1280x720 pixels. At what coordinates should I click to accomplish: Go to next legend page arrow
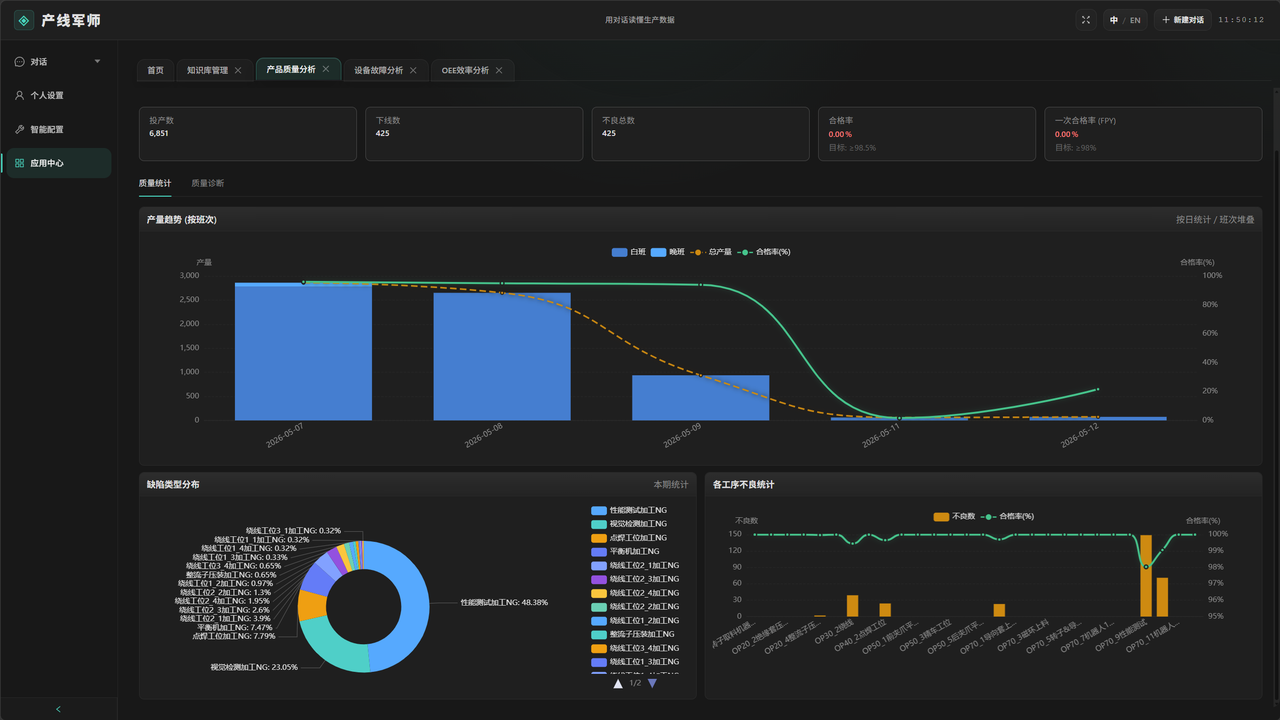(652, 683)
